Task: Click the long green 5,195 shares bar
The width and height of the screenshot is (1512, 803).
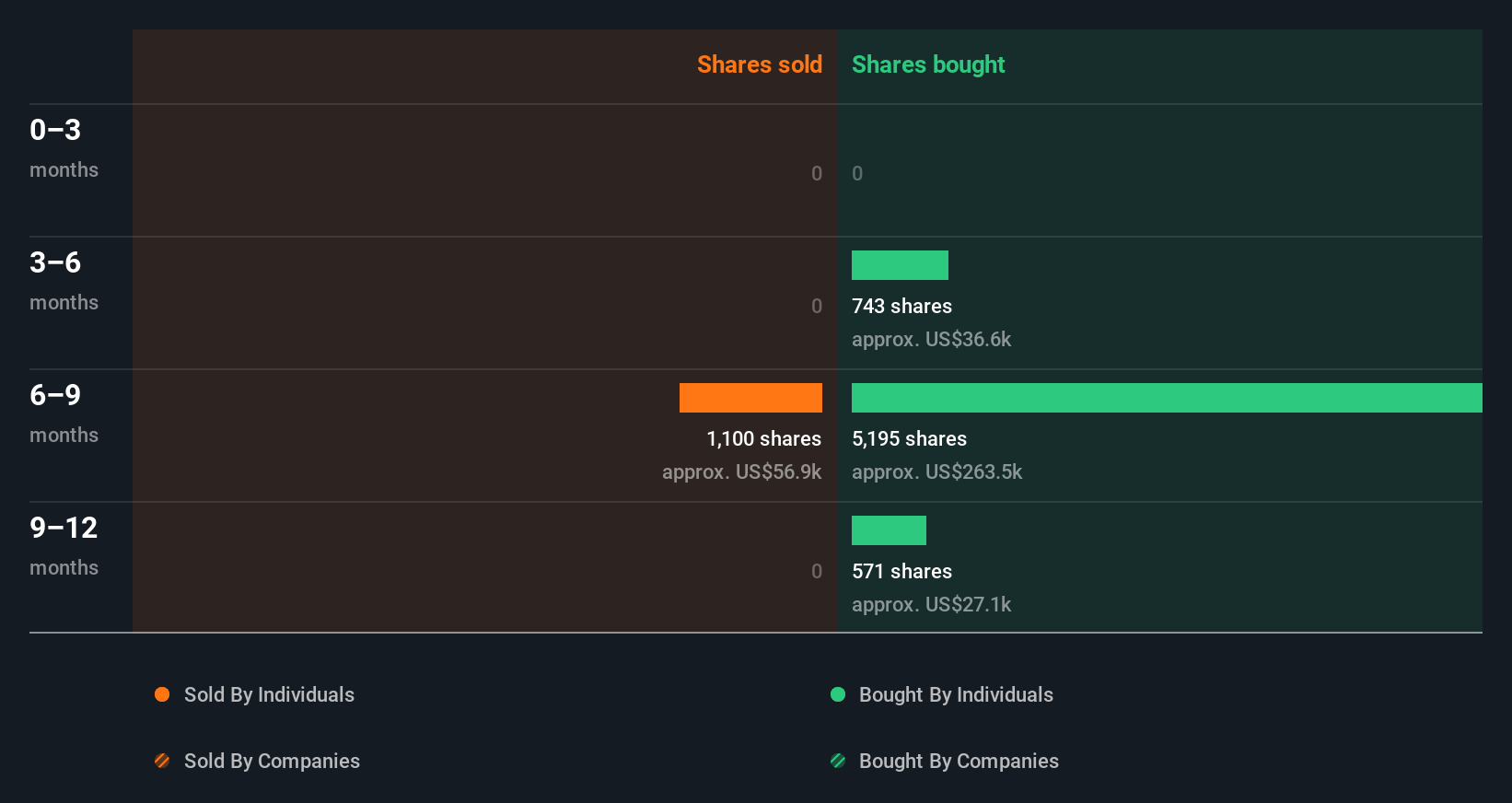Action: tap(1167, 398)
